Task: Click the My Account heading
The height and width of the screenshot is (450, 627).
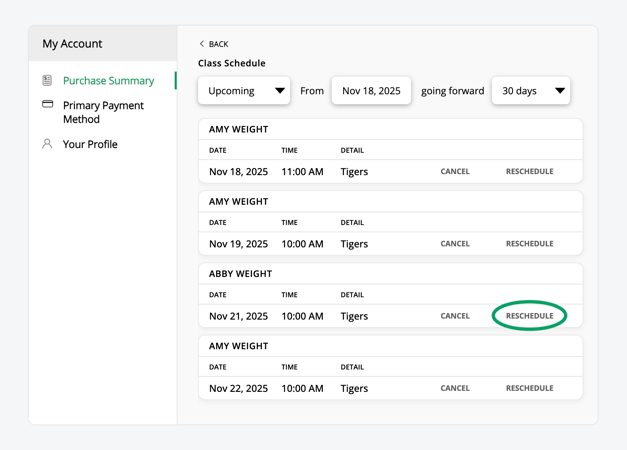Action: click(x=72, y=44)
